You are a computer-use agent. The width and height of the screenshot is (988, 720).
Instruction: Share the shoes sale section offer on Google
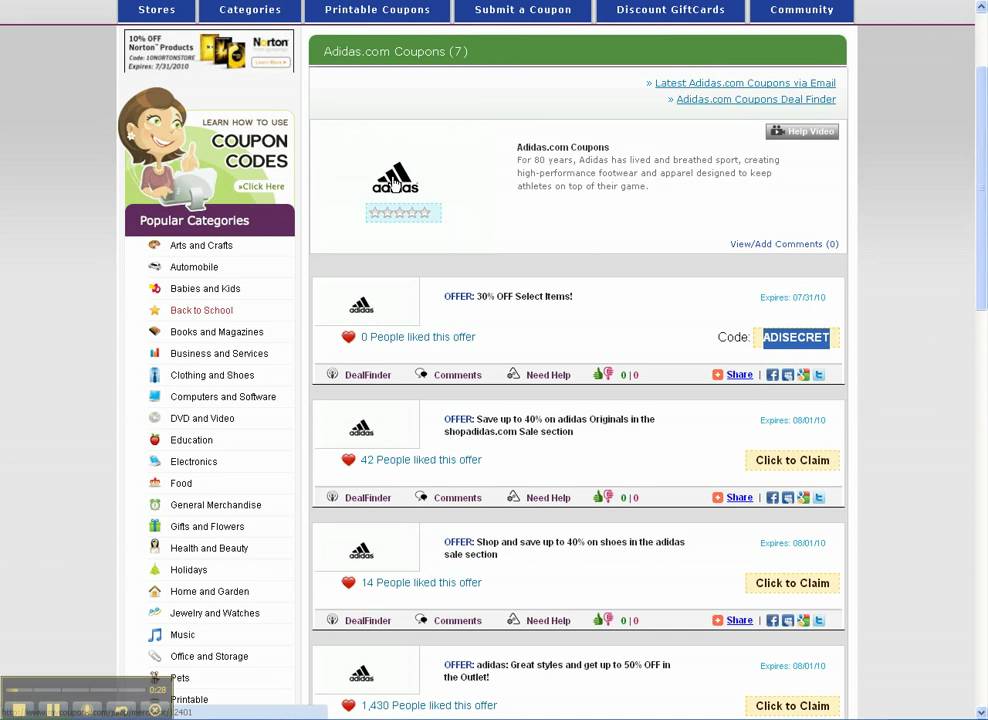click(x=803, y=620)
